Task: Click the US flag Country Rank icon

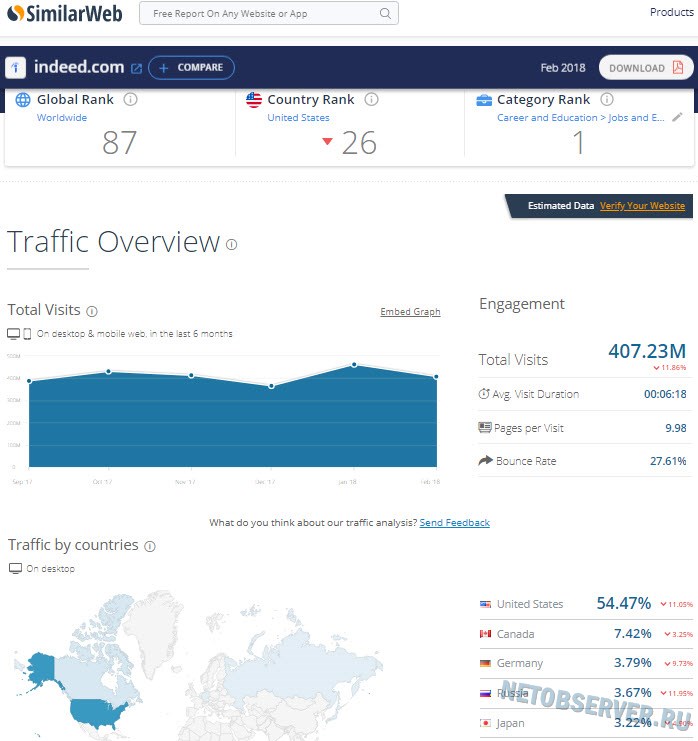Action: (254, 100)
